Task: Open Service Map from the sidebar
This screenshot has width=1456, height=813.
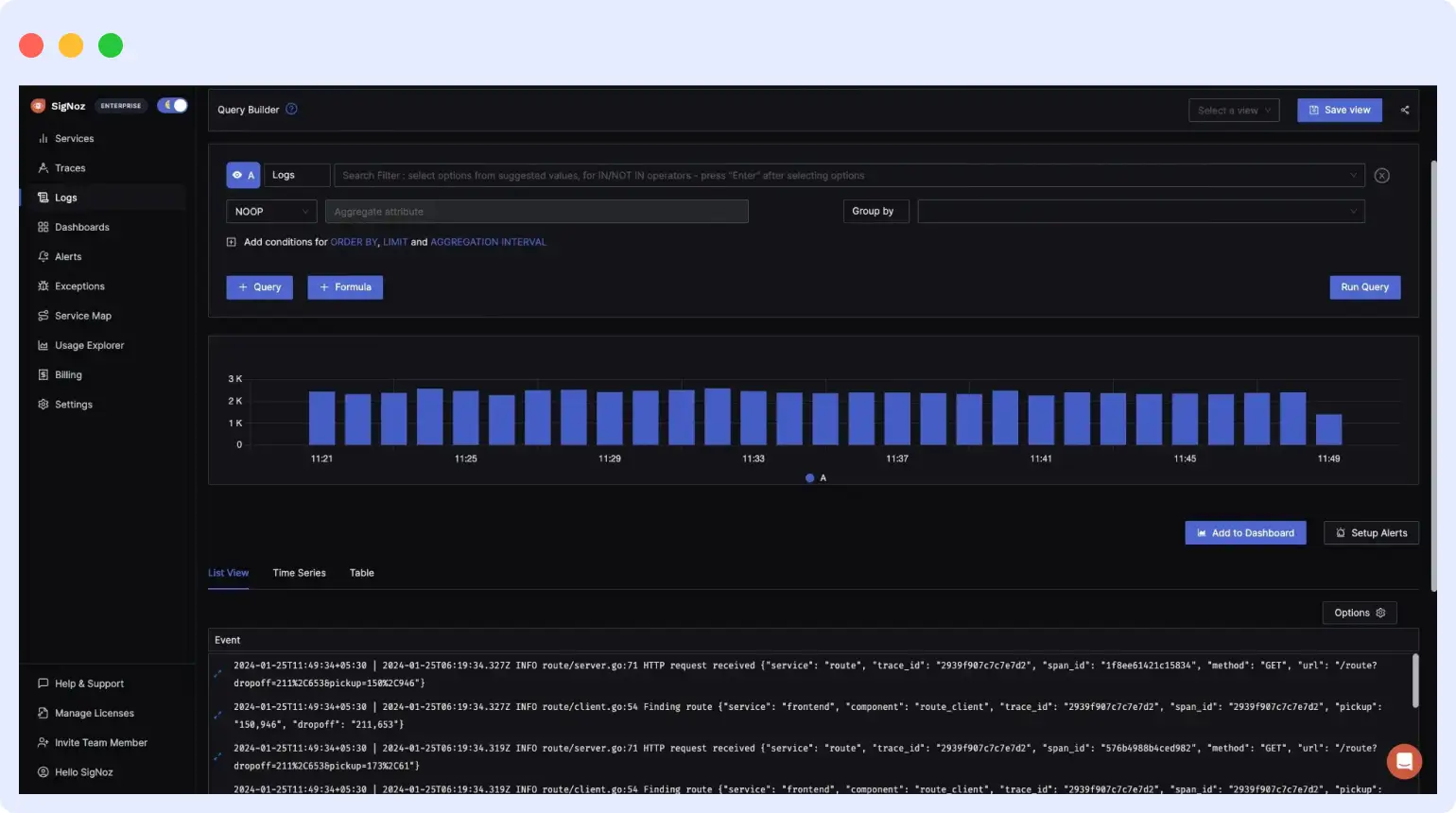Action: coord(83,316)
